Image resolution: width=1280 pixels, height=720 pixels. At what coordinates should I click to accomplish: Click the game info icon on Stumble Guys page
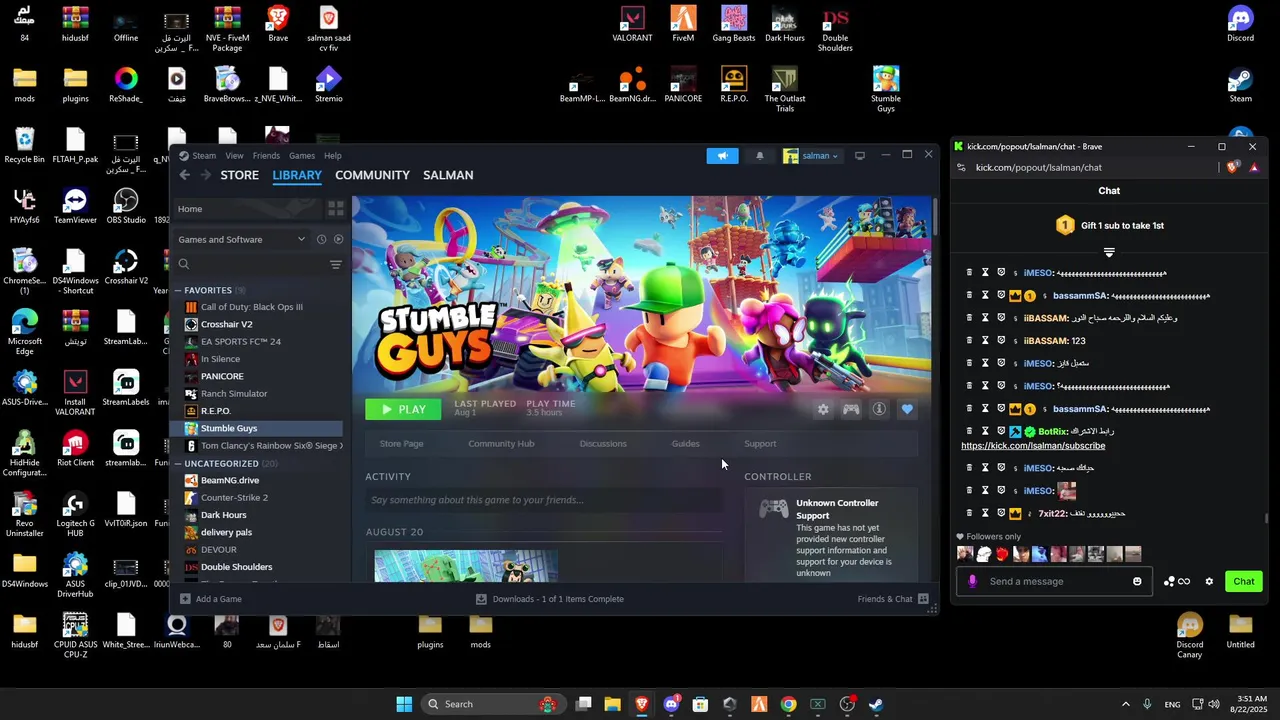[879, 409]
